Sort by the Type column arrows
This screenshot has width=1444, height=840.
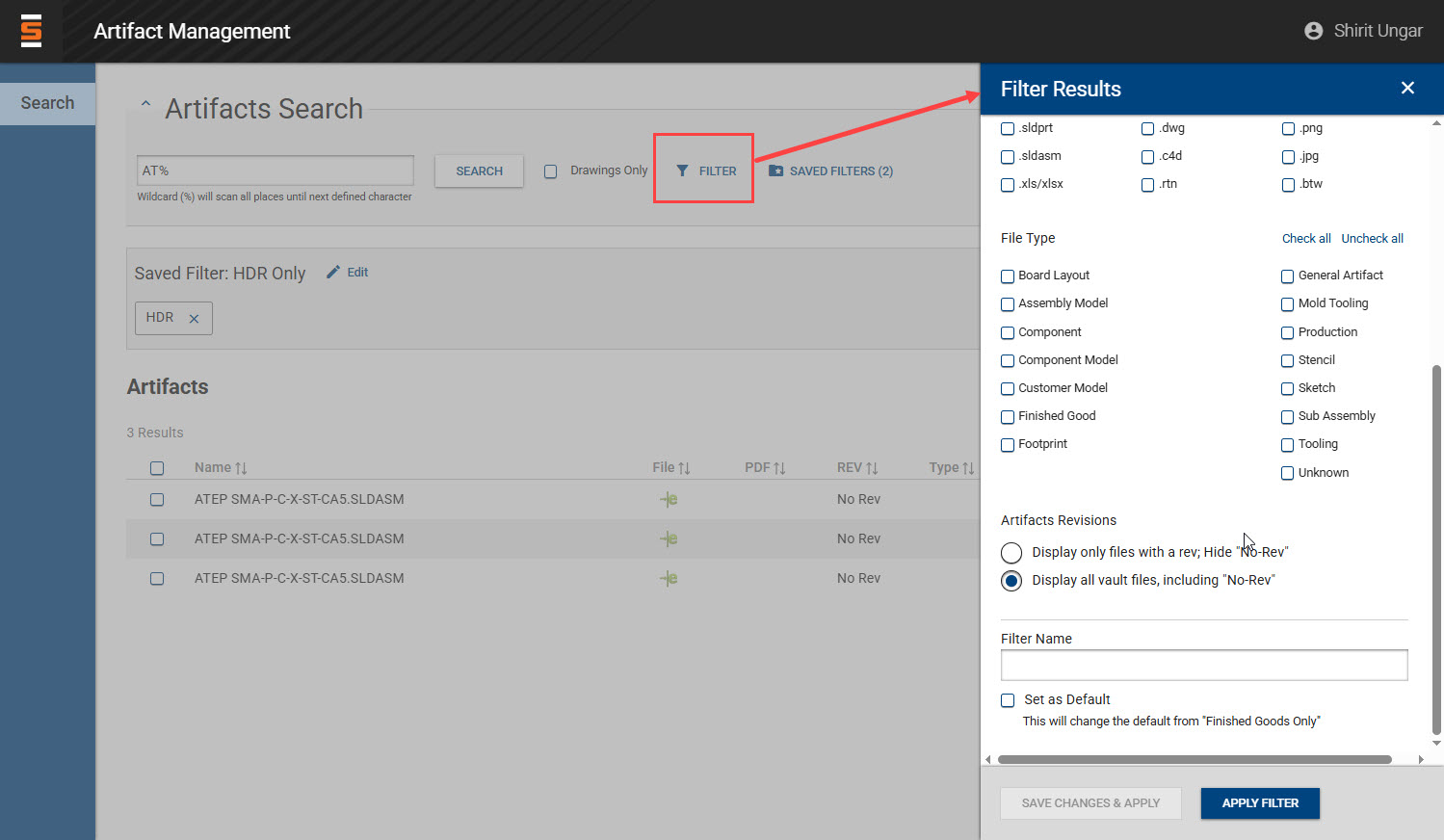(x=968, y=468)
